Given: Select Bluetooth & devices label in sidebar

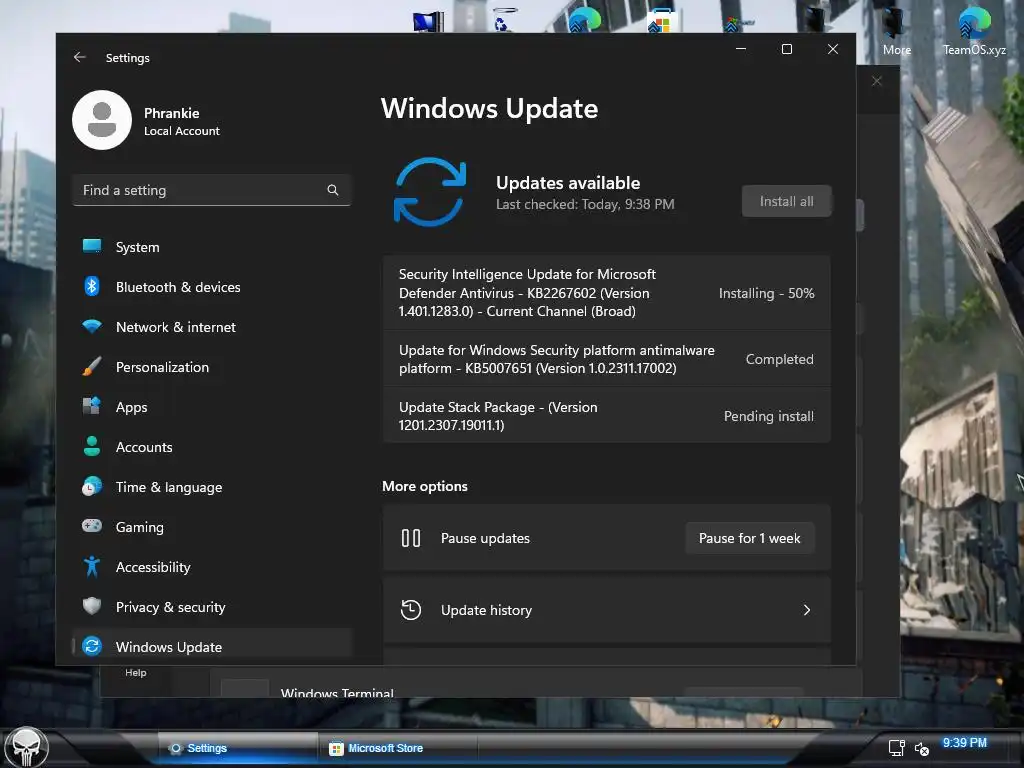Looking at the screenshot, I should pyautogui.click(x=178, y=287).
